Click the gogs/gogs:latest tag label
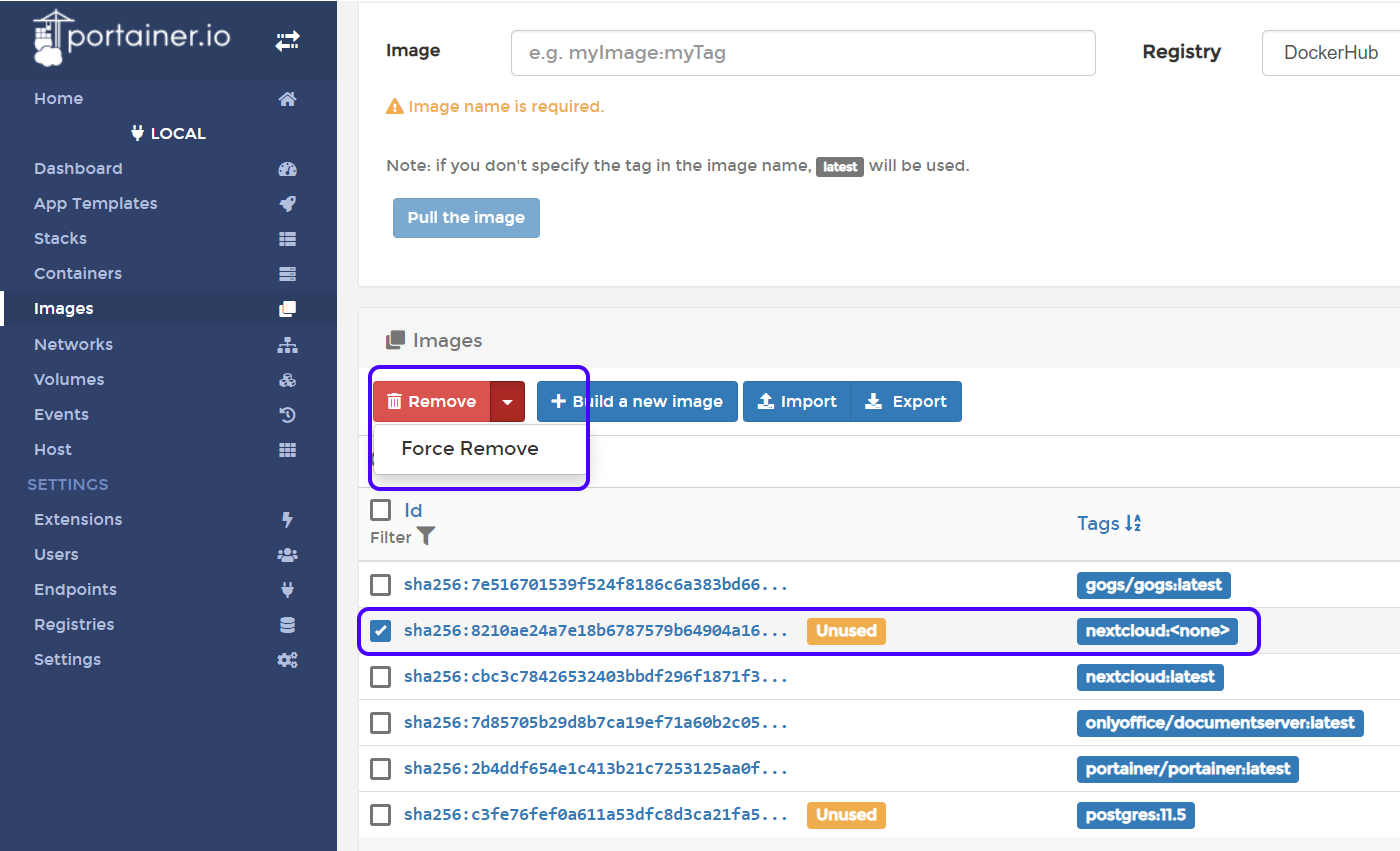Screen dimensions: 1400x851 [1154, 585]
